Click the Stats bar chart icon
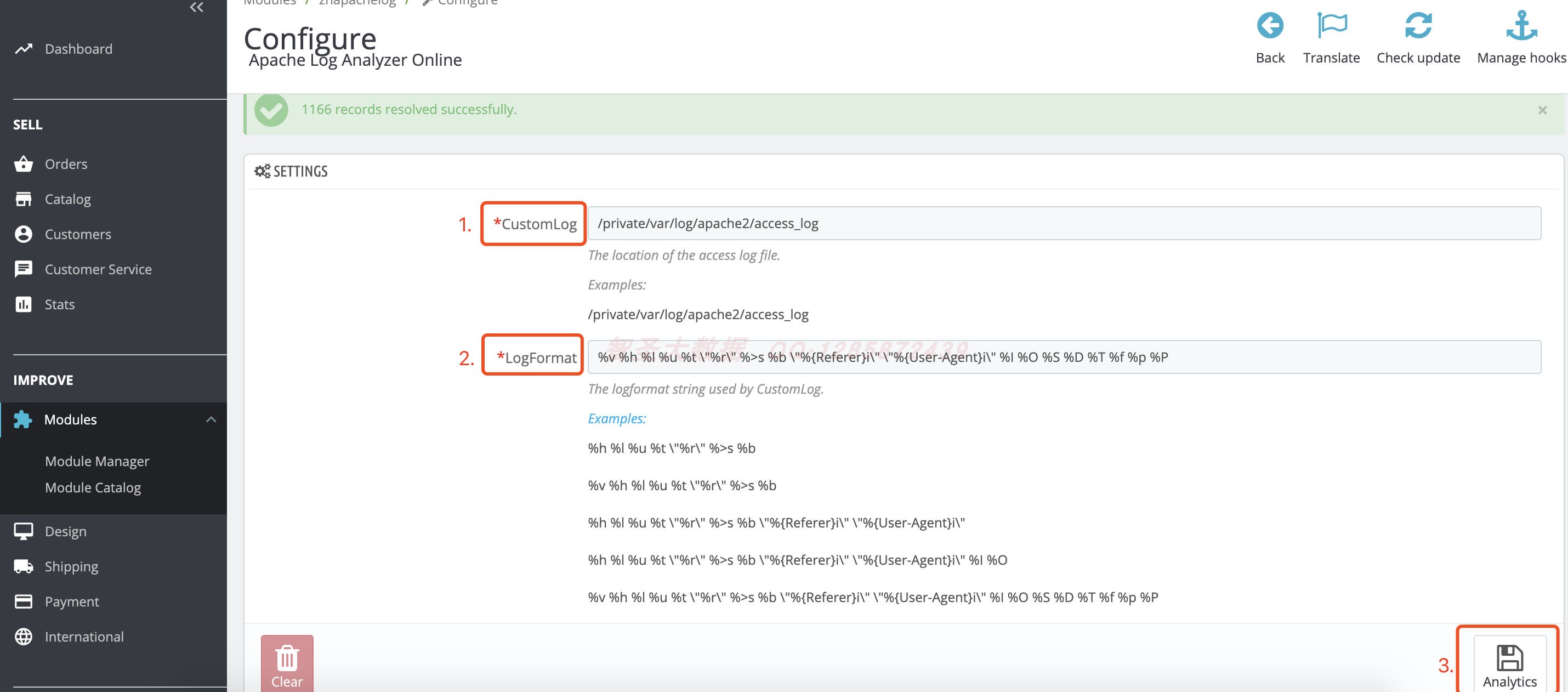The image size is (1568, 692). (24, 304)
